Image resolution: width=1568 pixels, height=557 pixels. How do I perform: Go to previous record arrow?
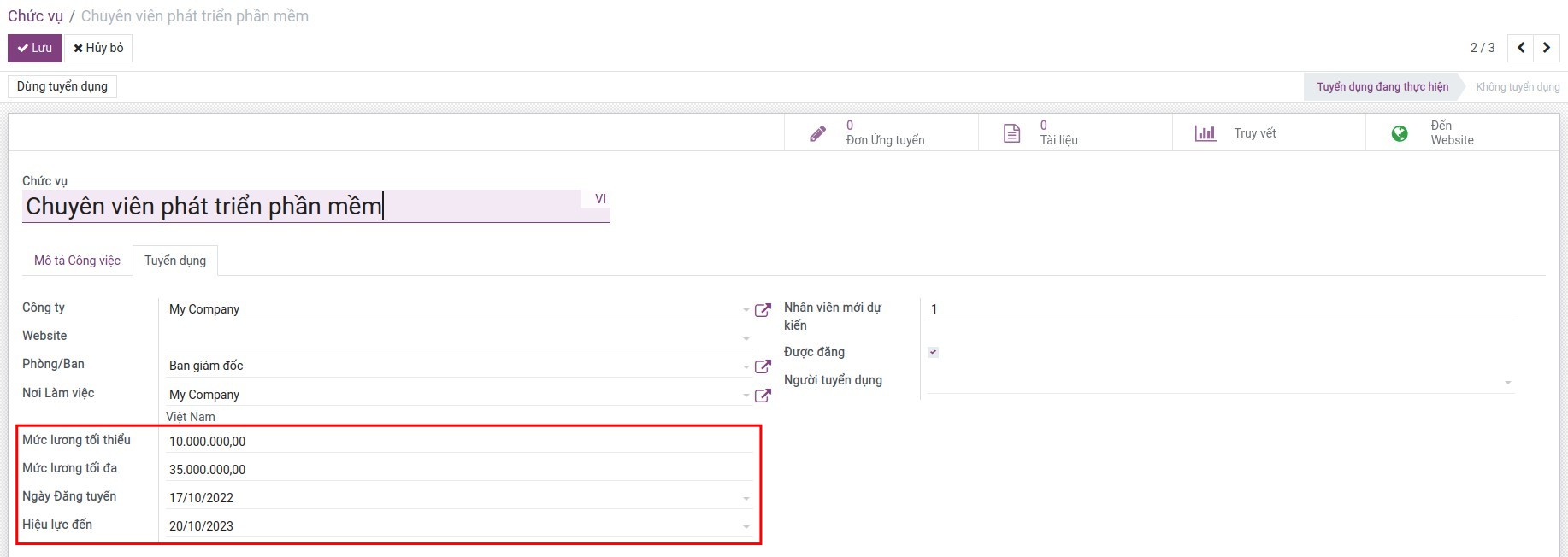1521,48
